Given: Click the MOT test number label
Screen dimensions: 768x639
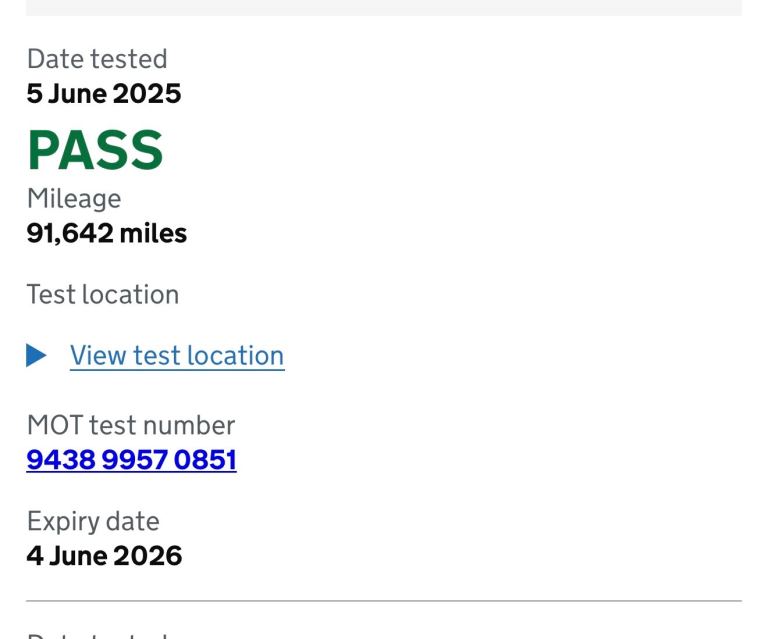Looking at the screenshot, I should click(130, 425).
